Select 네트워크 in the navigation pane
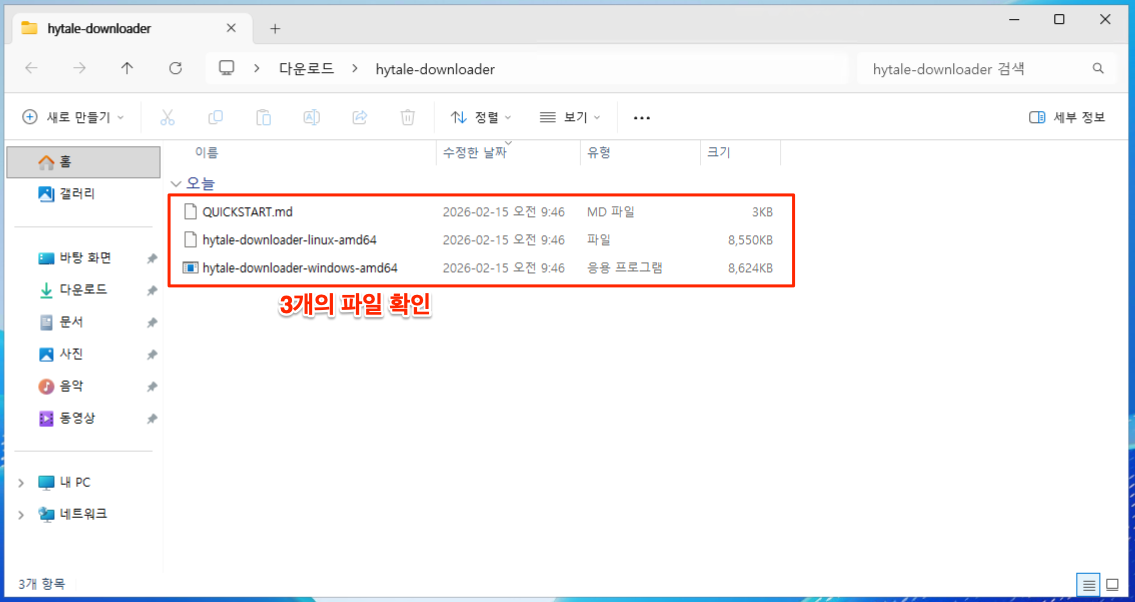 point(83,514)
